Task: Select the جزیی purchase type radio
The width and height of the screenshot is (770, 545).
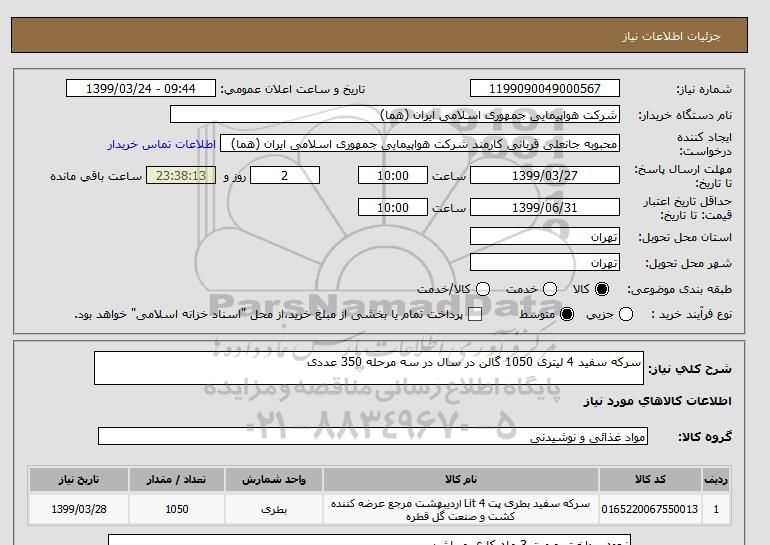Action: [x=626, y=314]
